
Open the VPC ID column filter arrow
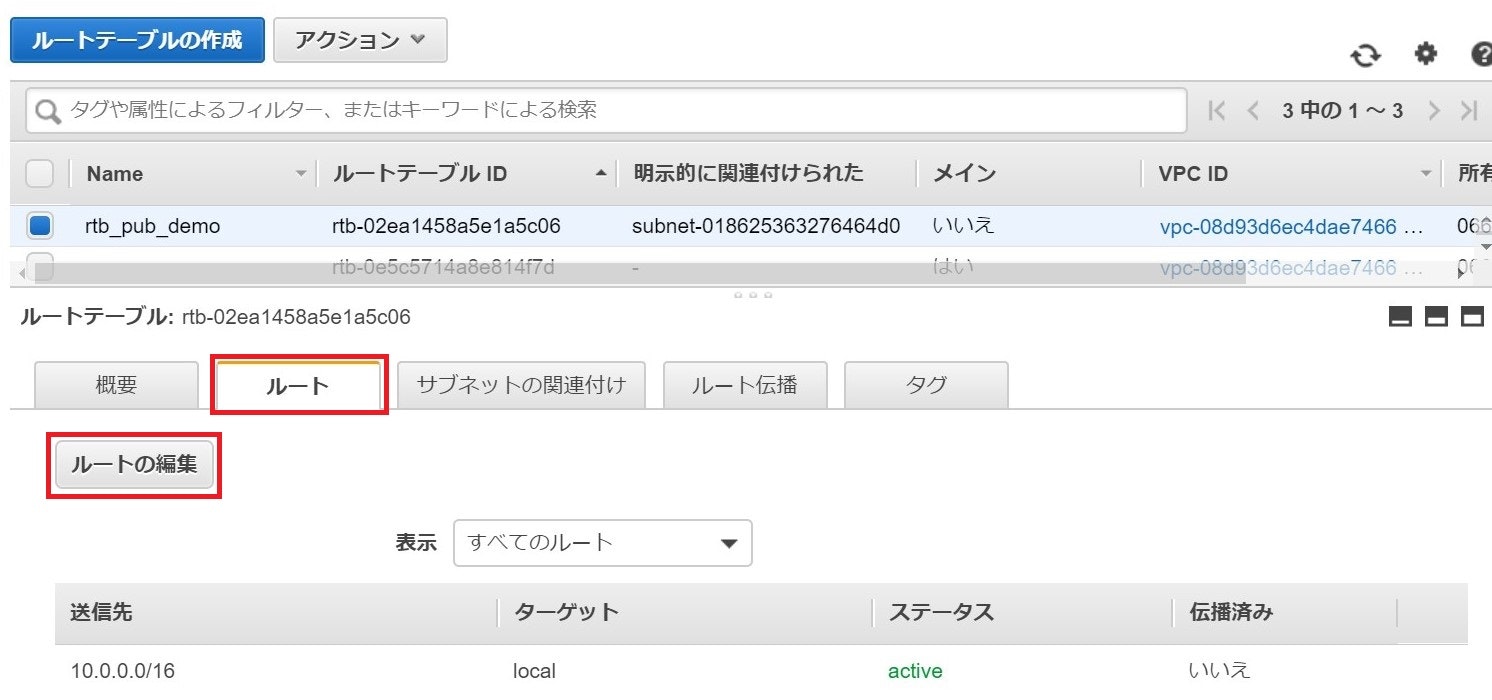(x=1426, y=174)
